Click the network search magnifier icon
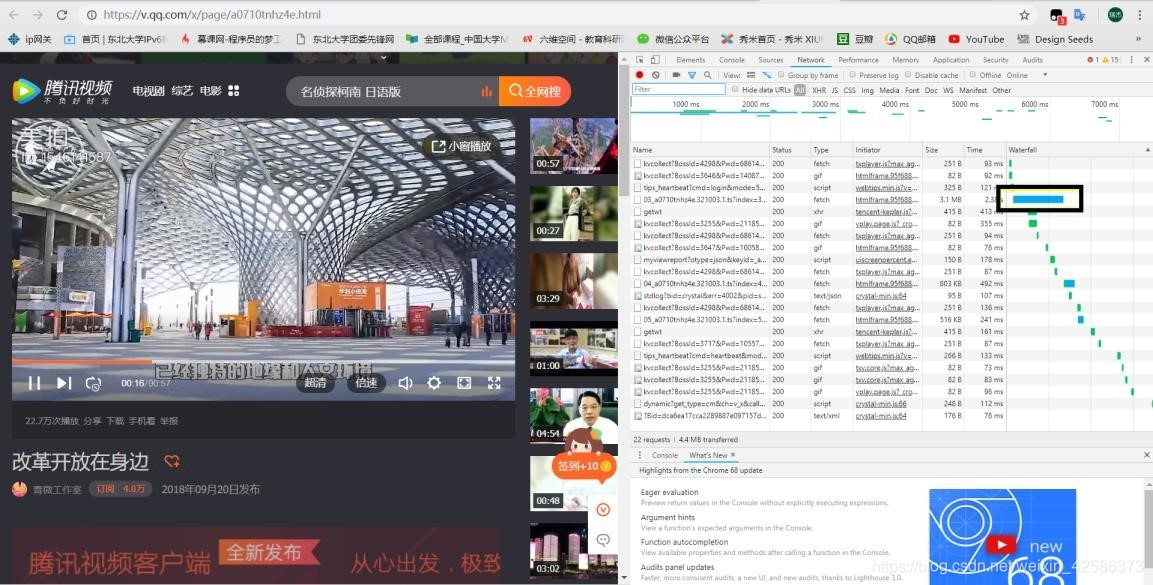Viewport: 1153px width, 585px height. [x=707, y=75]
